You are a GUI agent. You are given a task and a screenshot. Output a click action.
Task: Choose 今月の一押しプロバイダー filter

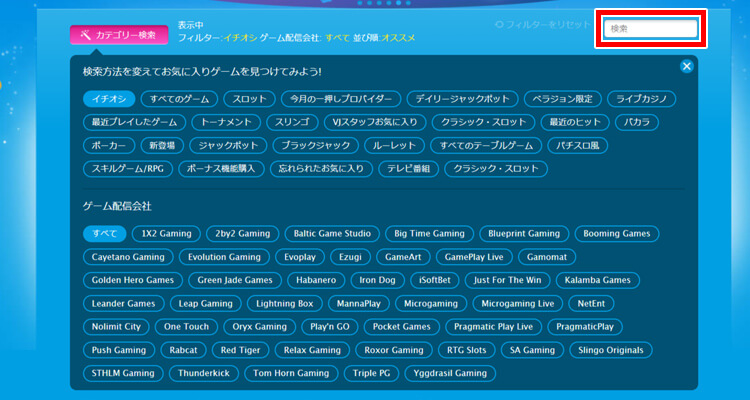click(x=341, y=99)
